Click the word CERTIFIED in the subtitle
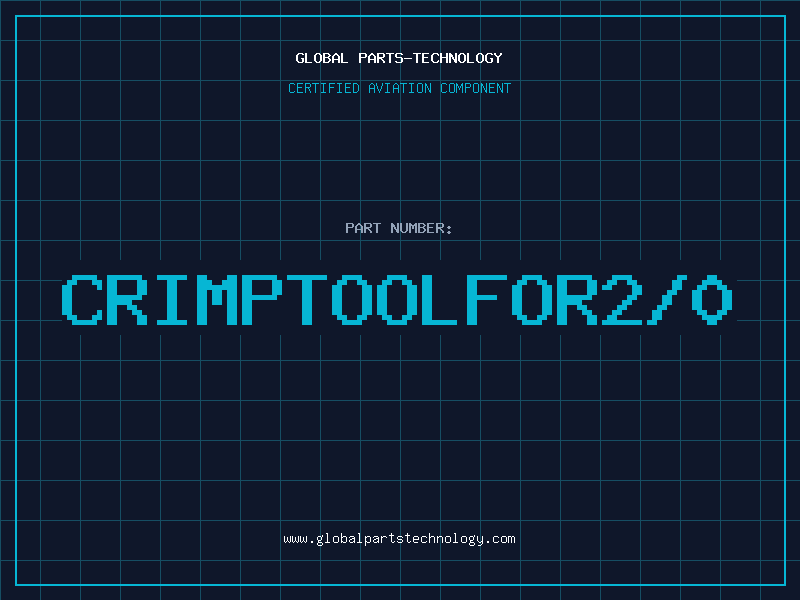This screenshot has width=800, height=600. [x=324, y=88]
